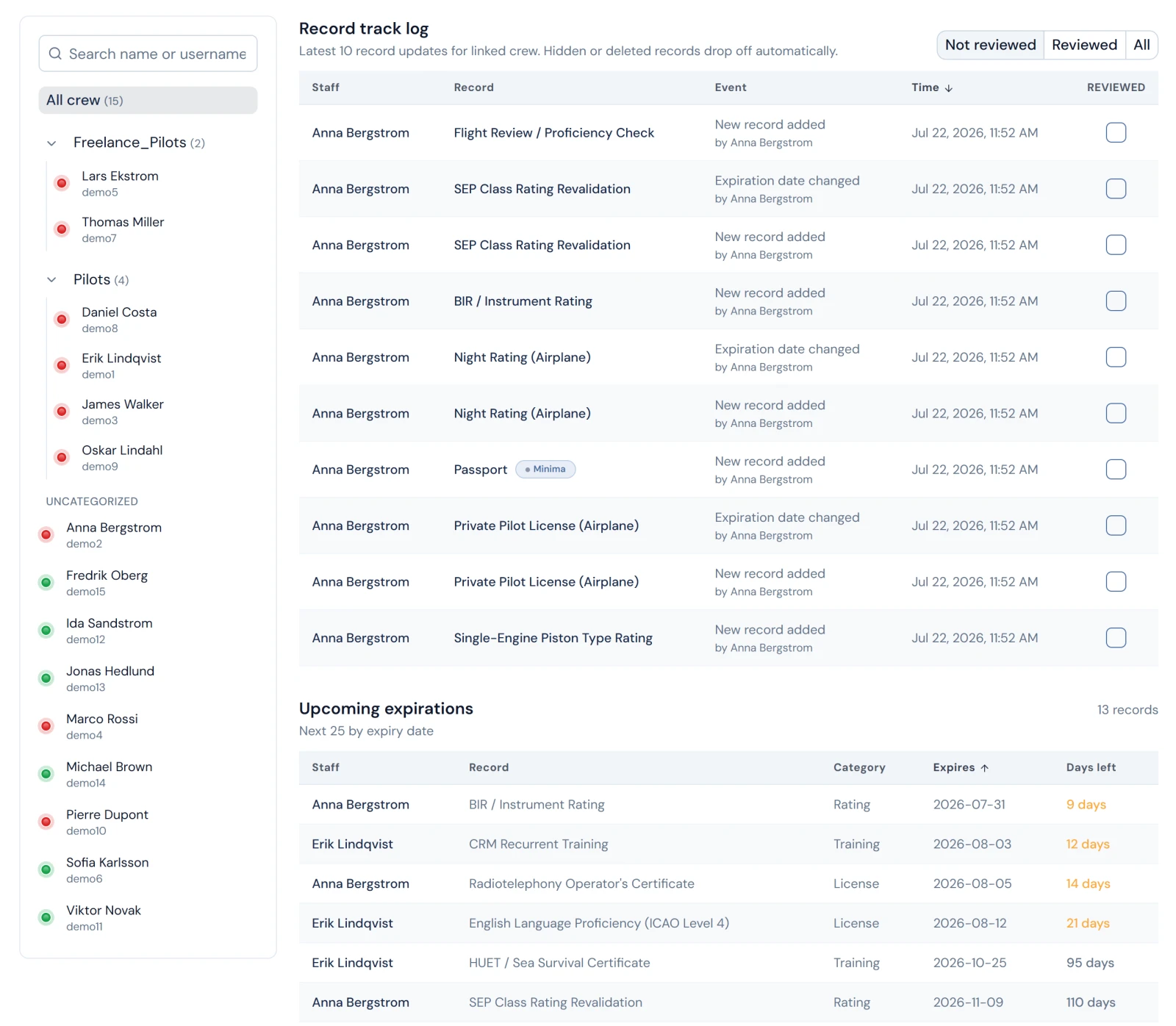Click Erik Lindqvist's red status dot in sidebar
Image resolution: width=1176 pixels, height=1026 pixels.
(62, 365)
